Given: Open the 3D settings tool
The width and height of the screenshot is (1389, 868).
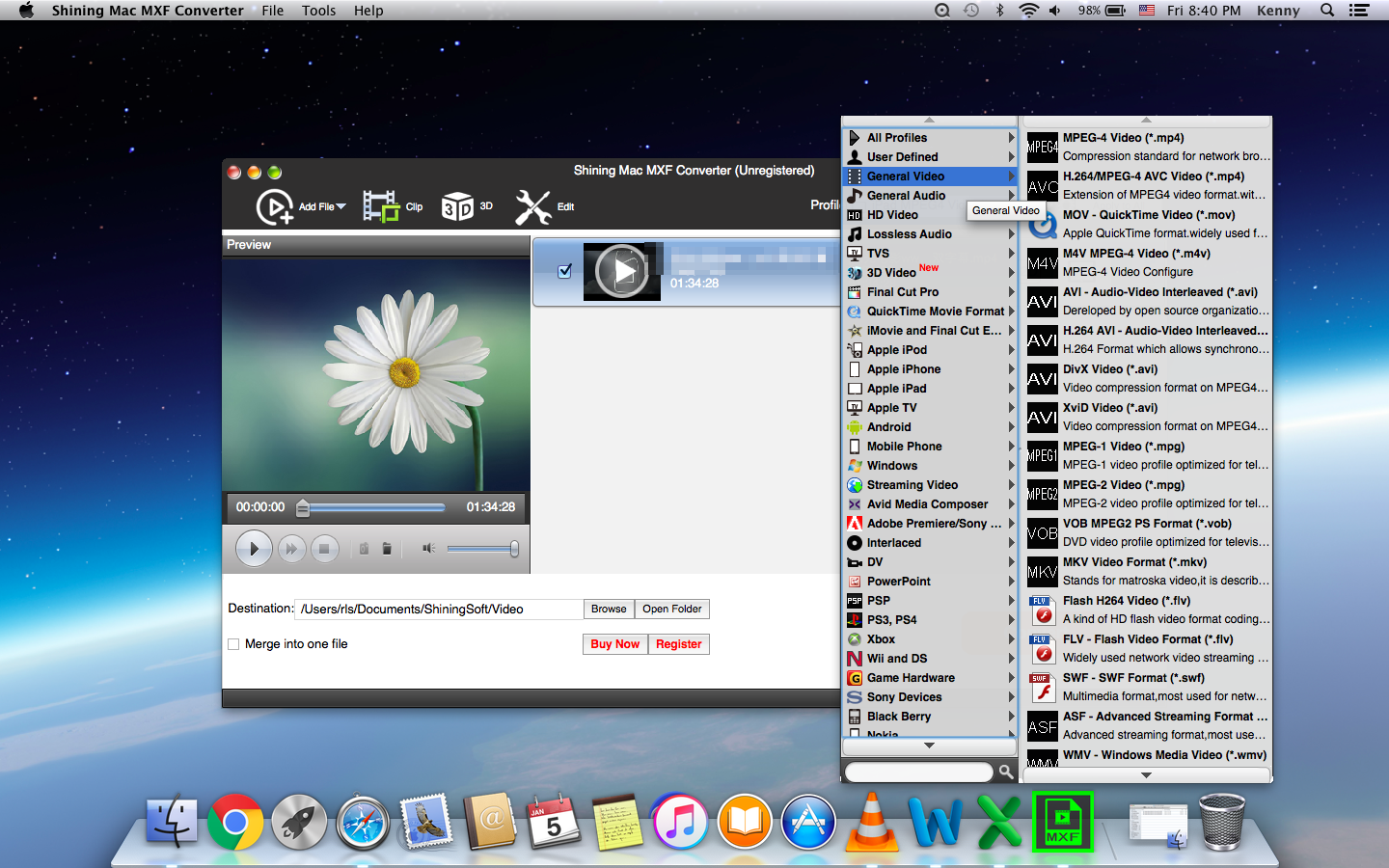Looking at the screenshot, I should point(457,206).
